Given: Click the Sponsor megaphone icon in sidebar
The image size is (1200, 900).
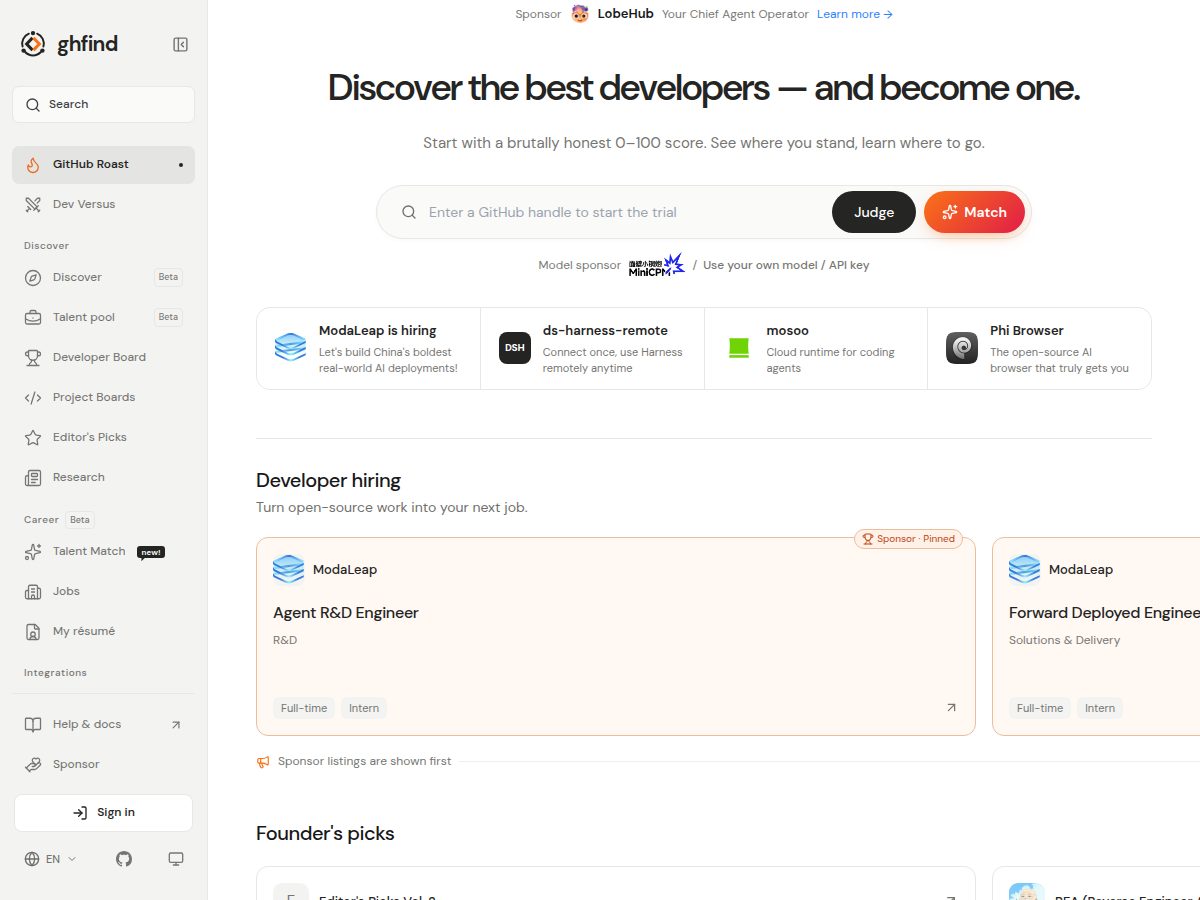Looking at the screenshot, I should [33, 765].
